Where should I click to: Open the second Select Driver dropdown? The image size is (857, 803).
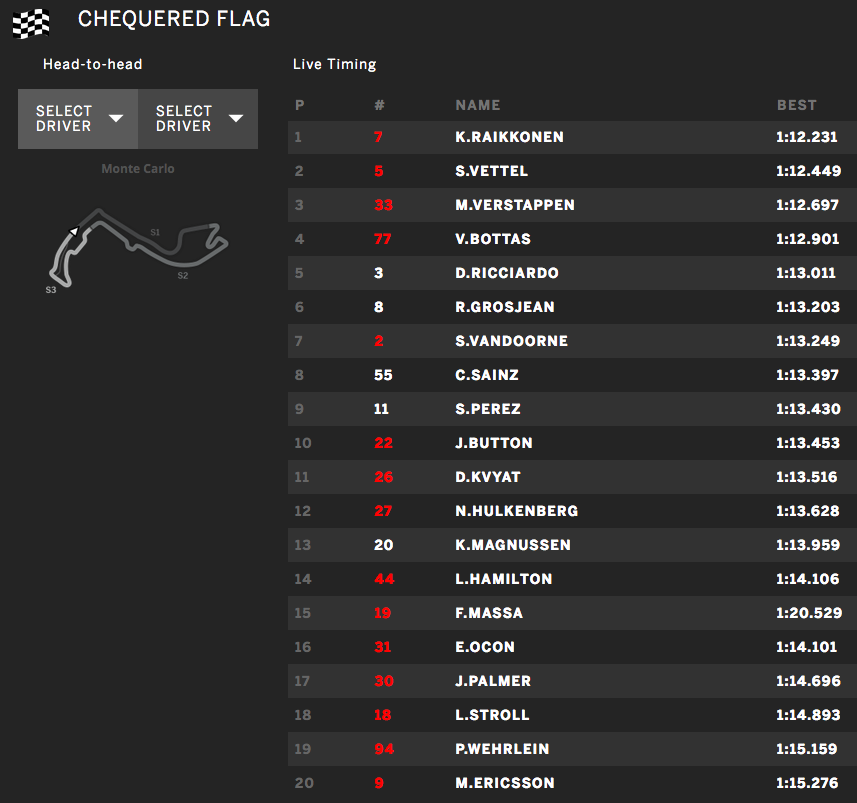(198, 119)
